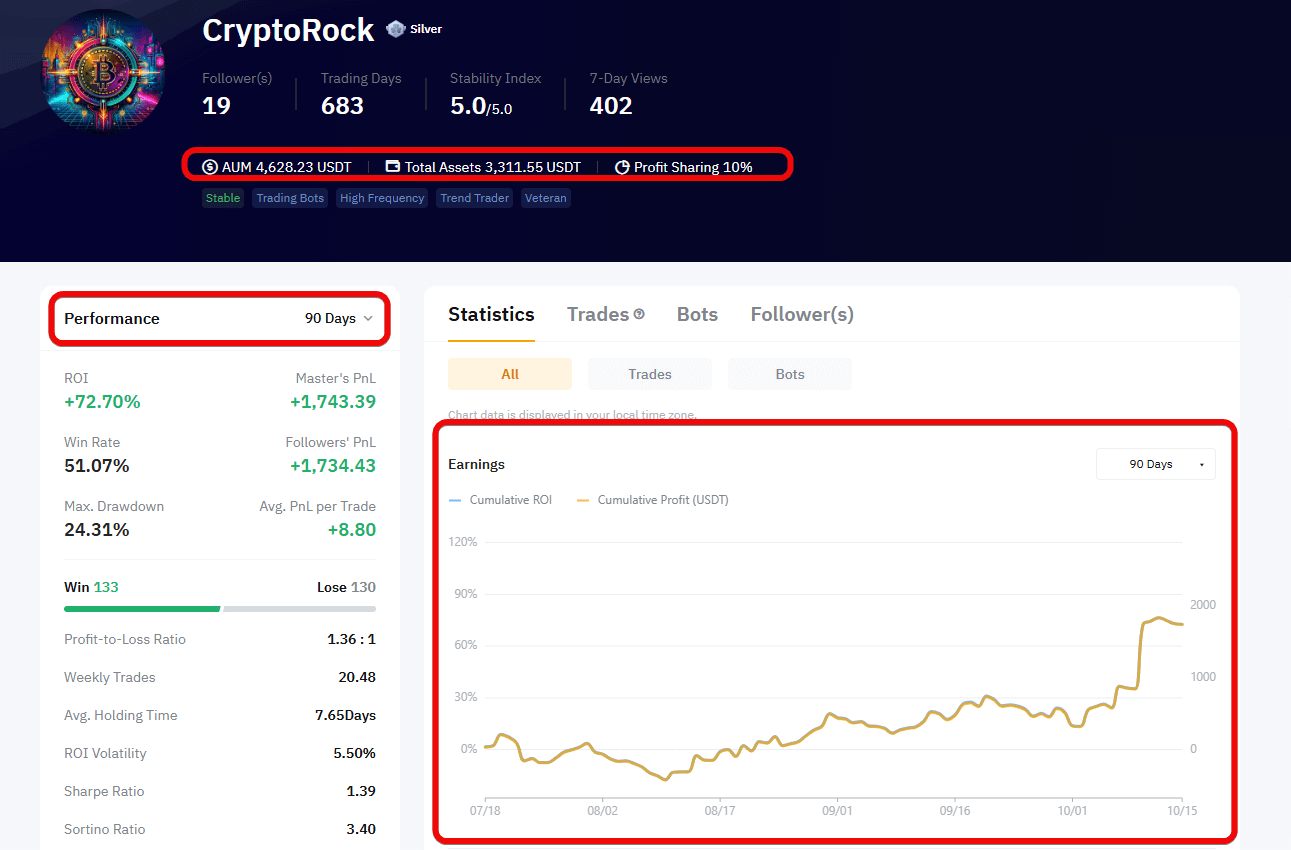Click the green Stable tag
Screen dimensions: 1291x850
(x=223, y=198)
